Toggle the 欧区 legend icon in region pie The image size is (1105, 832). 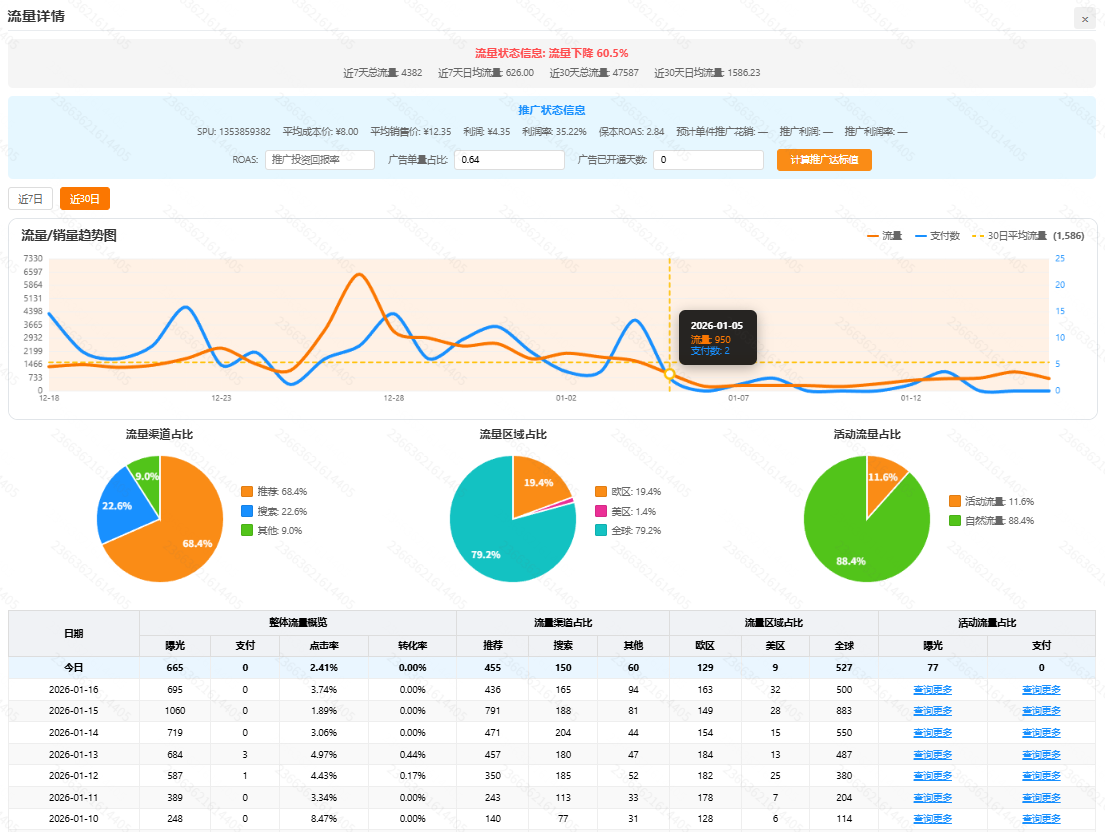[601, 491]
